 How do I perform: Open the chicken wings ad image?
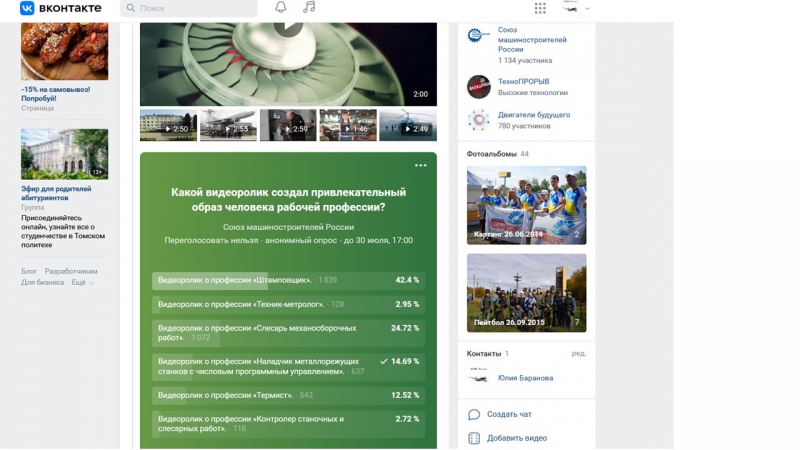click(x=64, y=51)
